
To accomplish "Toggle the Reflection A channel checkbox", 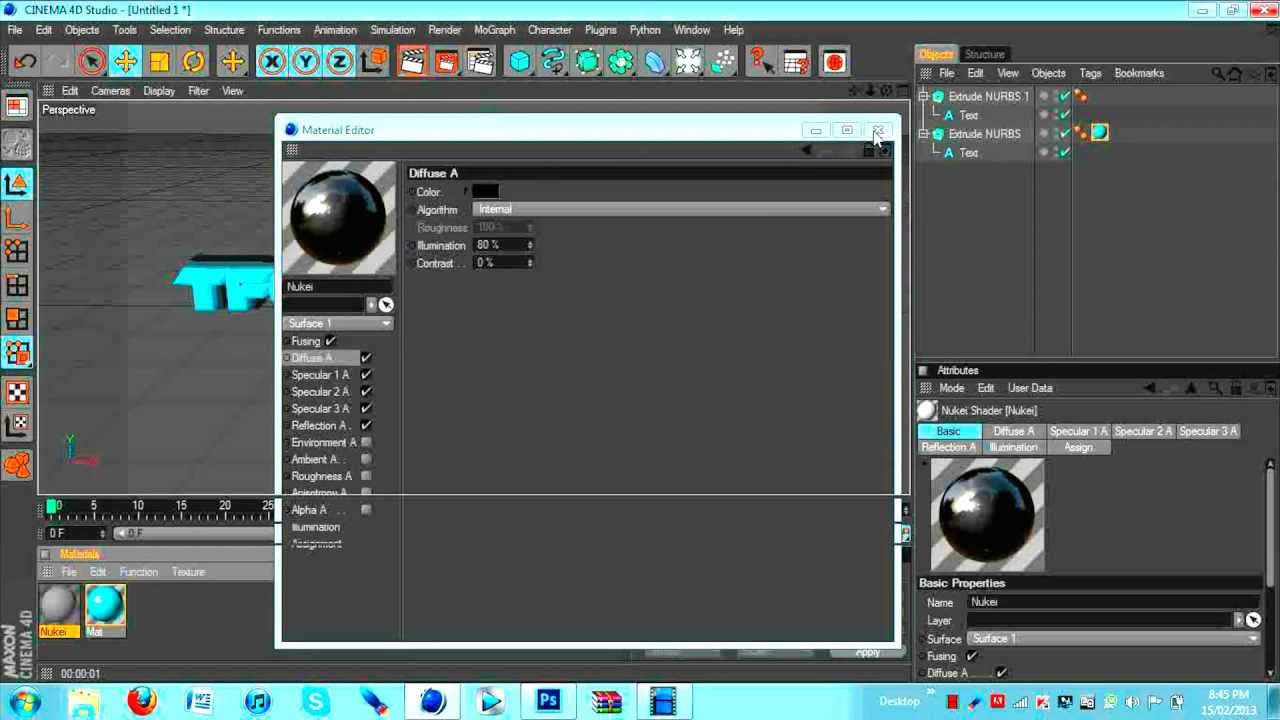I will [366, 426].
